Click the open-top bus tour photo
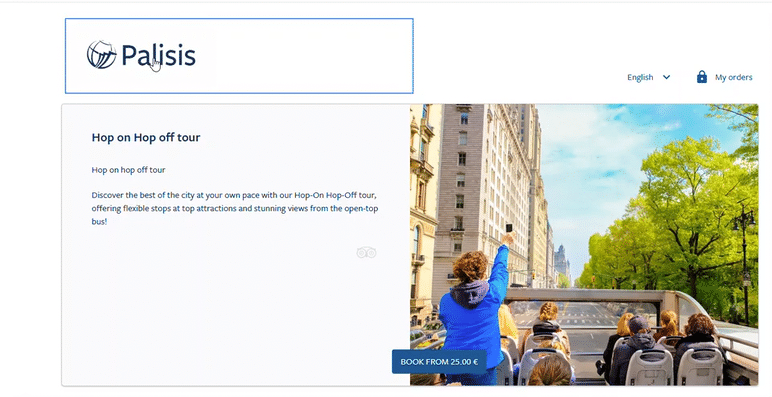772x397 pixels. 584,245
